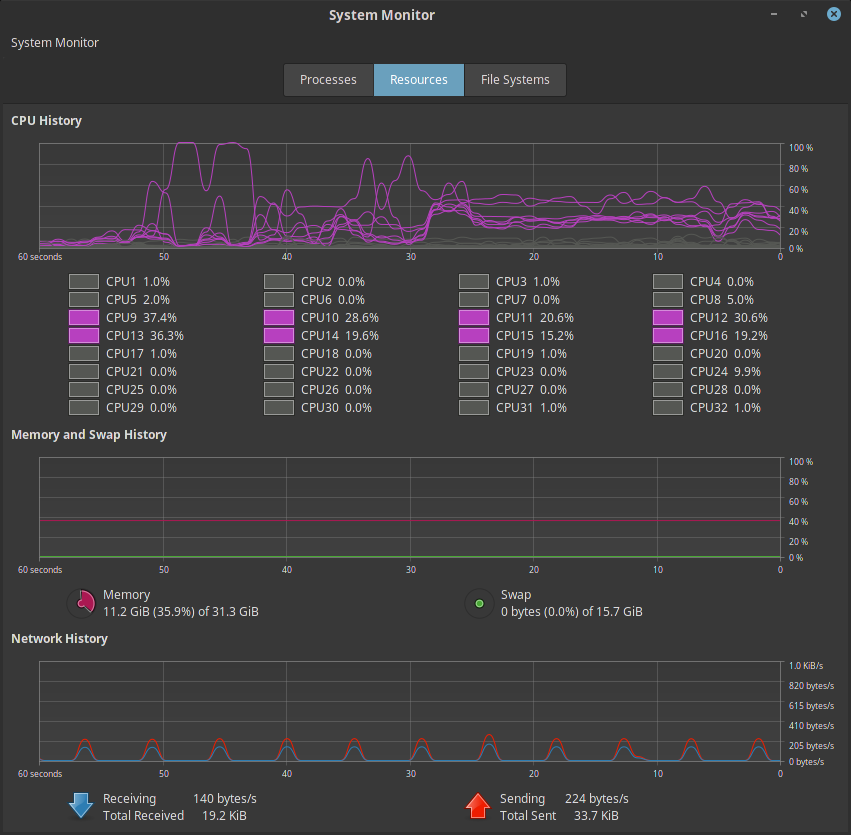Click the Total Received value text
Screen dimensions: 851x835
pyautogui.click(x=223, y=815)
